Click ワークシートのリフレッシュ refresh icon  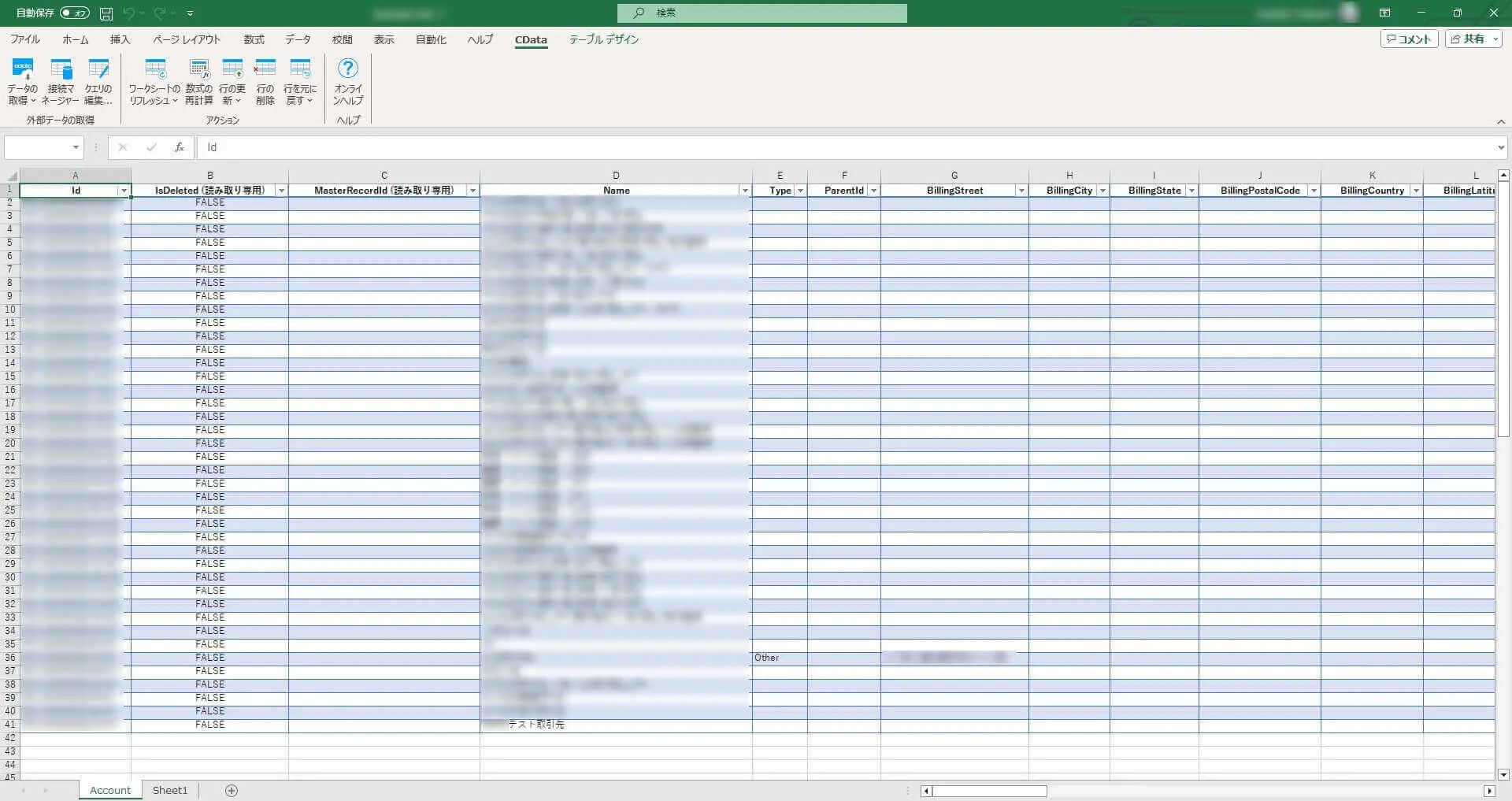tap(154, 81)
